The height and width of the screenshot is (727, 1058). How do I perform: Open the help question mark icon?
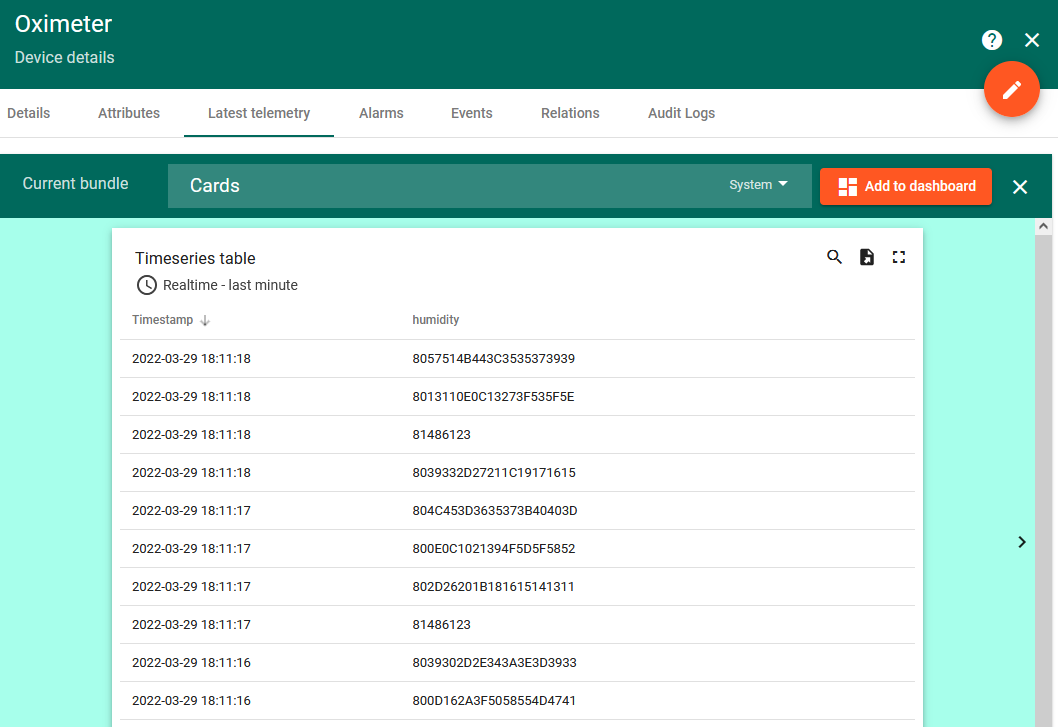click(x=991, y=40)
